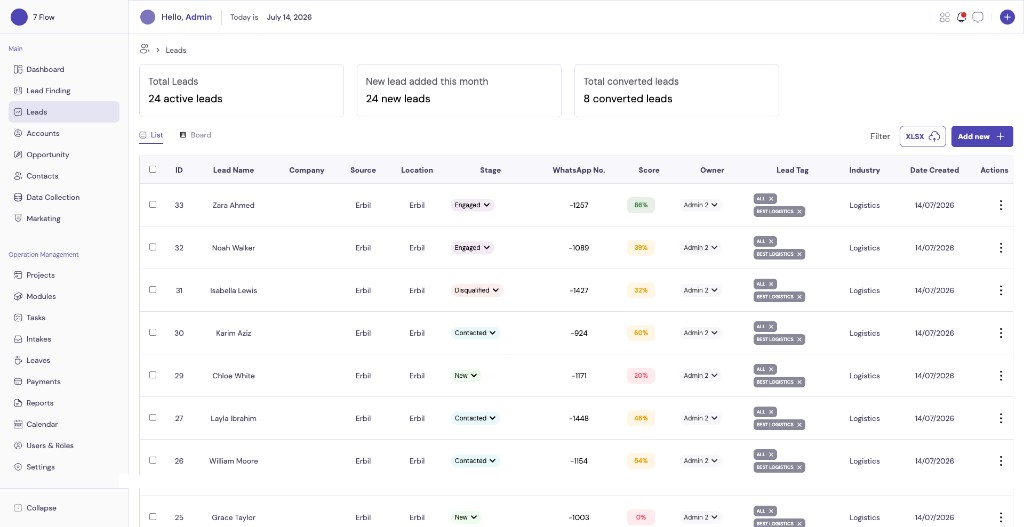Check the box for lead ID 32

coord(153,247)
